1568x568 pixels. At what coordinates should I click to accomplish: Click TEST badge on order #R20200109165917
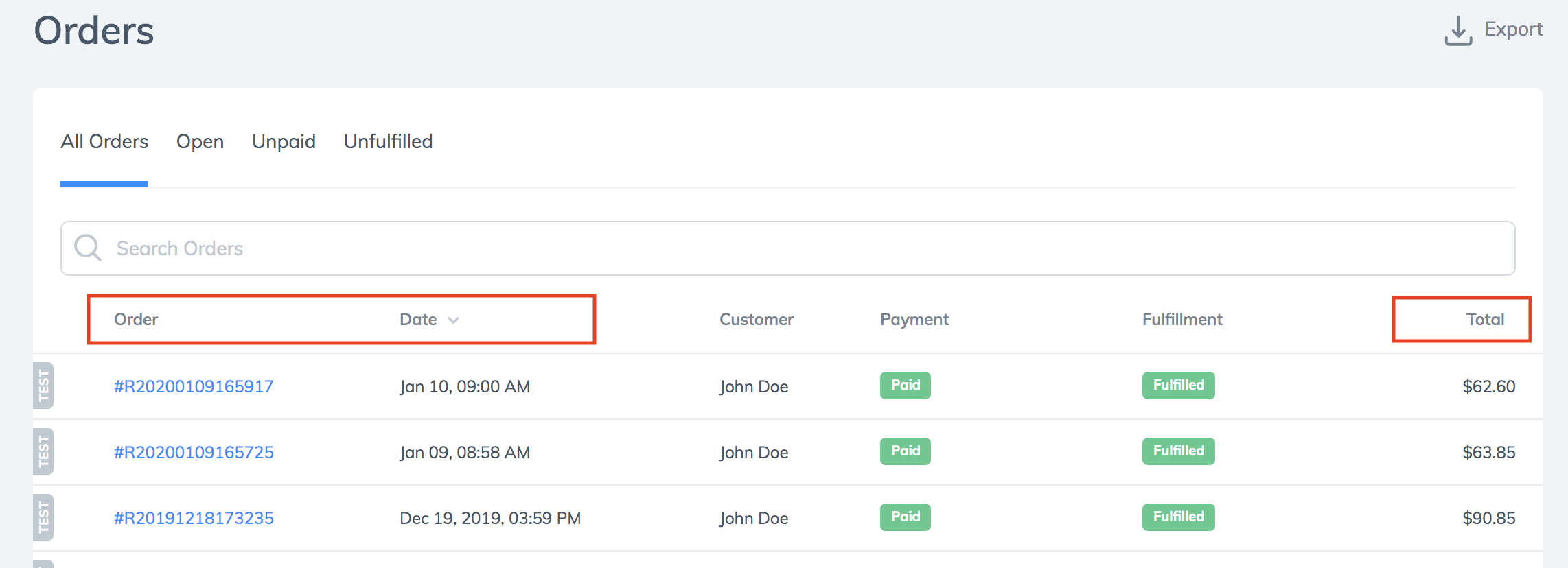[x=43, y=386]
